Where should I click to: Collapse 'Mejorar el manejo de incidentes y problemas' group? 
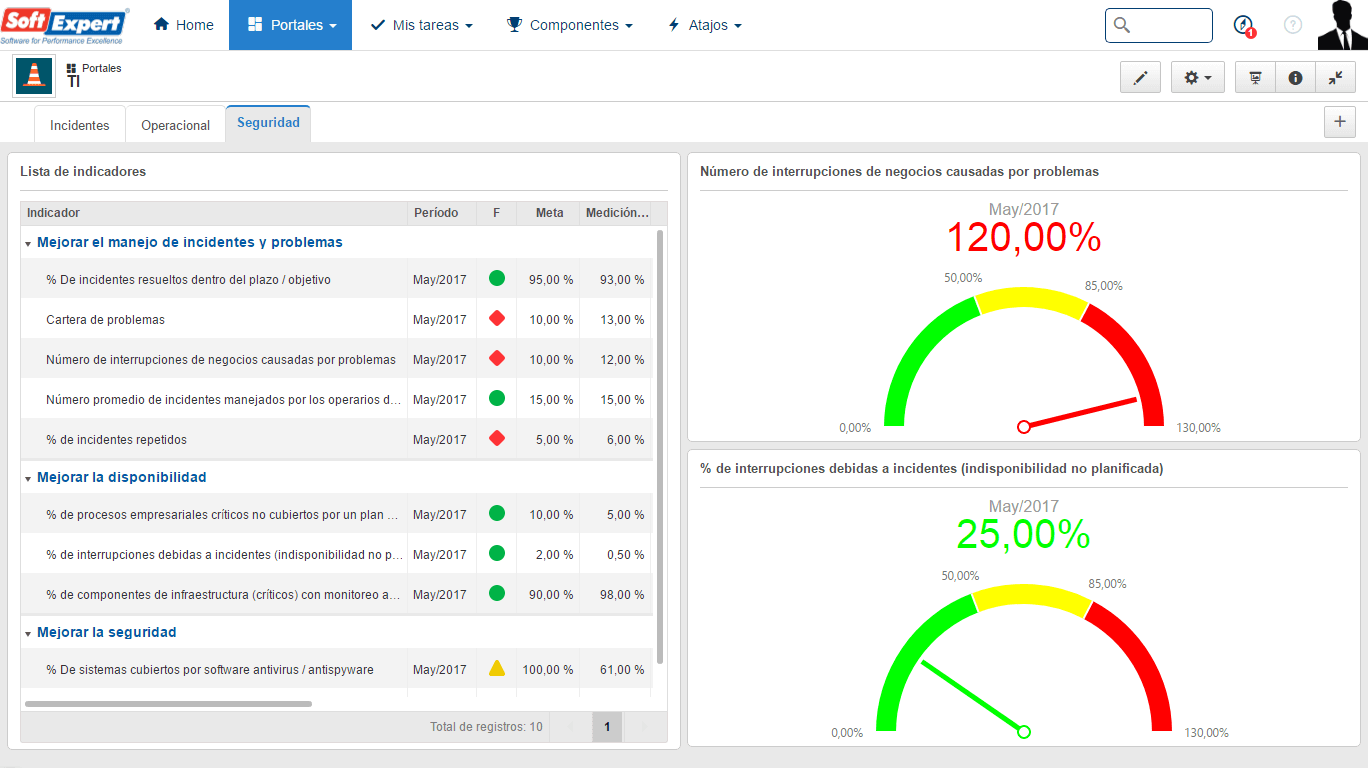[28, 243]
